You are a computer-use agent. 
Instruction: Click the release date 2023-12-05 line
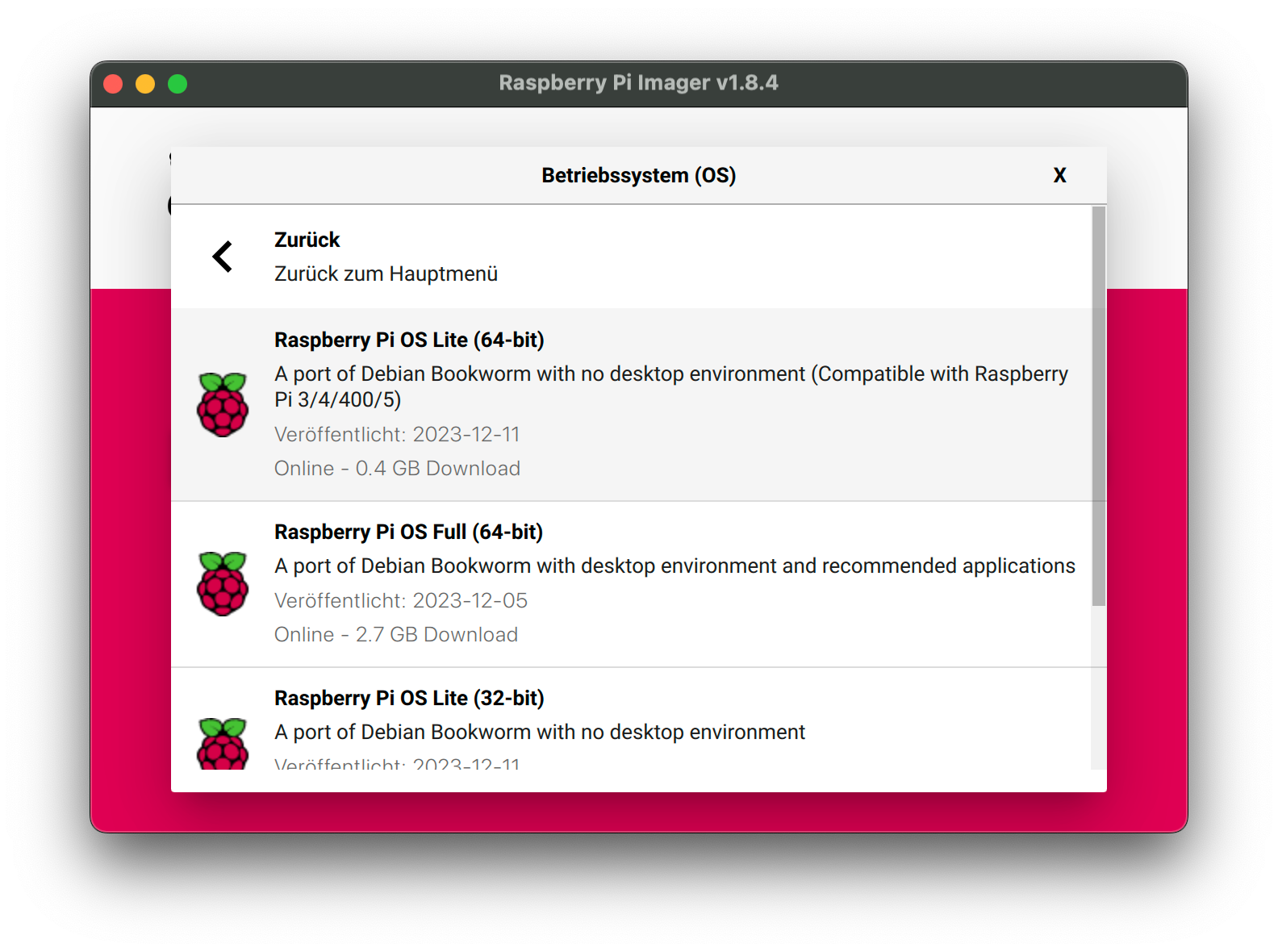pyautogui.click(x=401, y=600)
